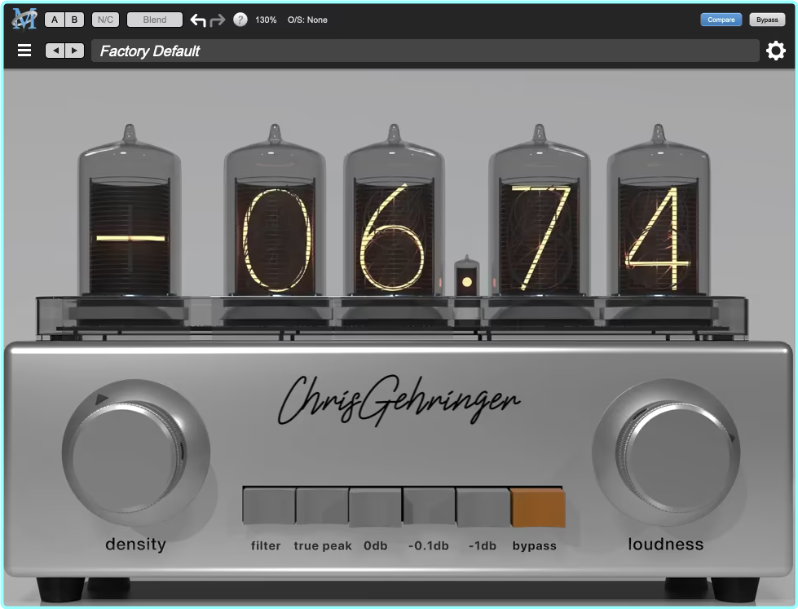Open the Factory Default preset dropdown
The height and width of the screenshot is (609, 798).
click(425, 51)
